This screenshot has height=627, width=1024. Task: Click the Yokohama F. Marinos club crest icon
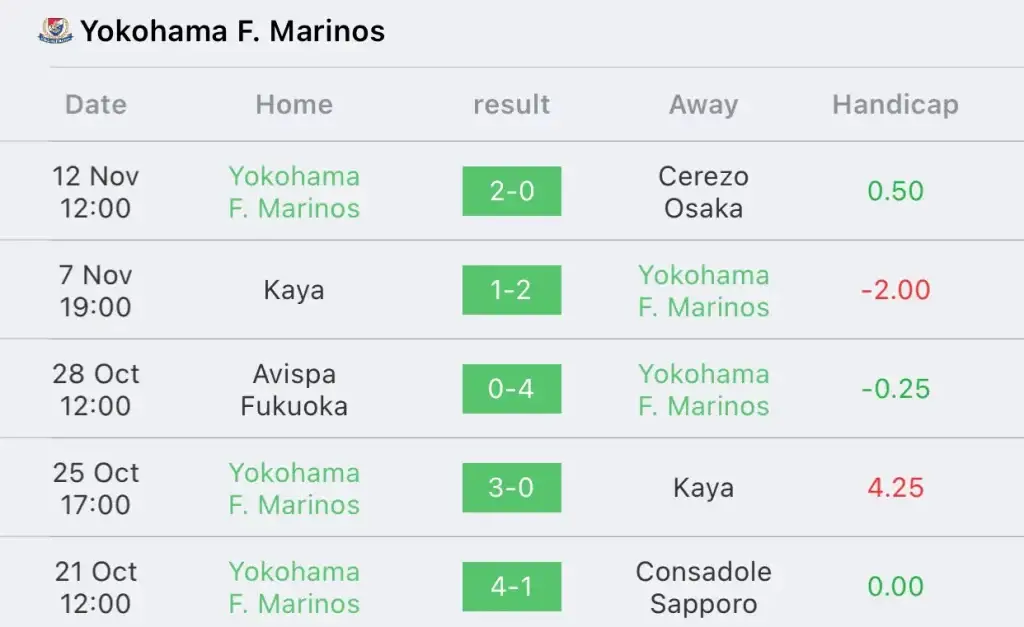[55, 31]
